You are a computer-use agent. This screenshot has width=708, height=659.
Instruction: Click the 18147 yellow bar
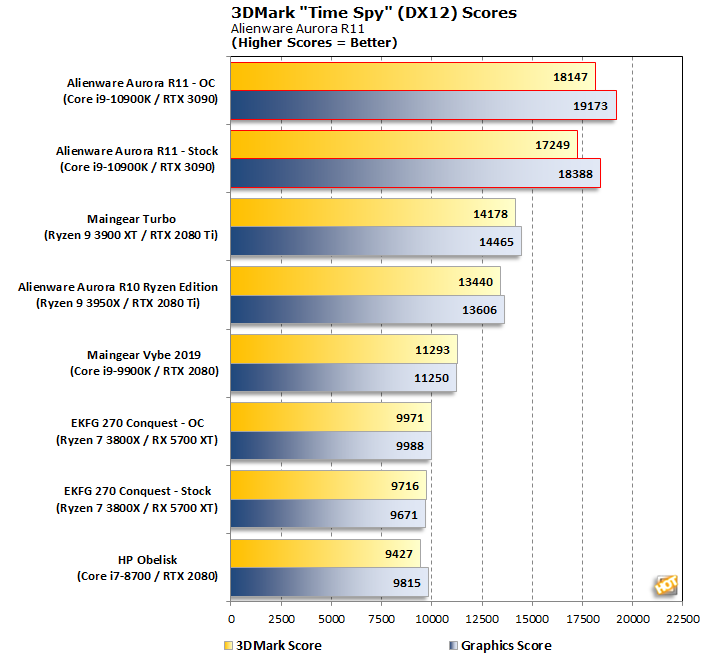413,77
